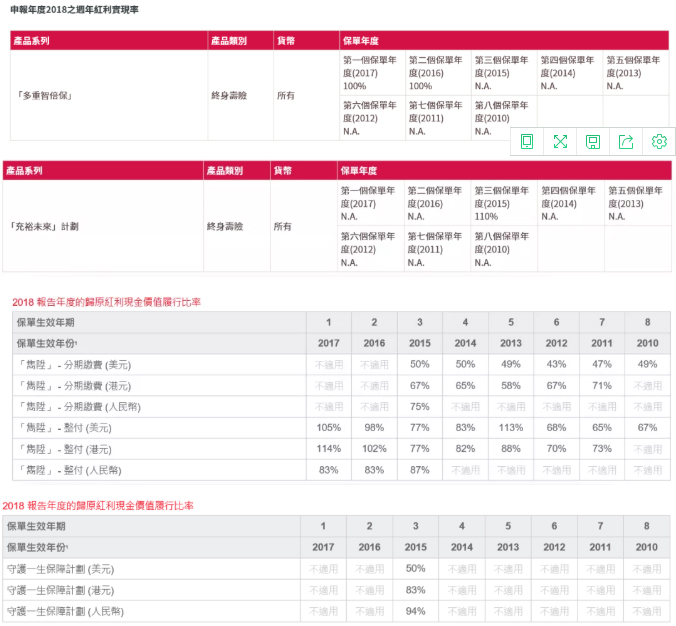Open fullscreen with the expand arrows icon
The width and height of the screenshot is (676, 626).
coord(560,141)
